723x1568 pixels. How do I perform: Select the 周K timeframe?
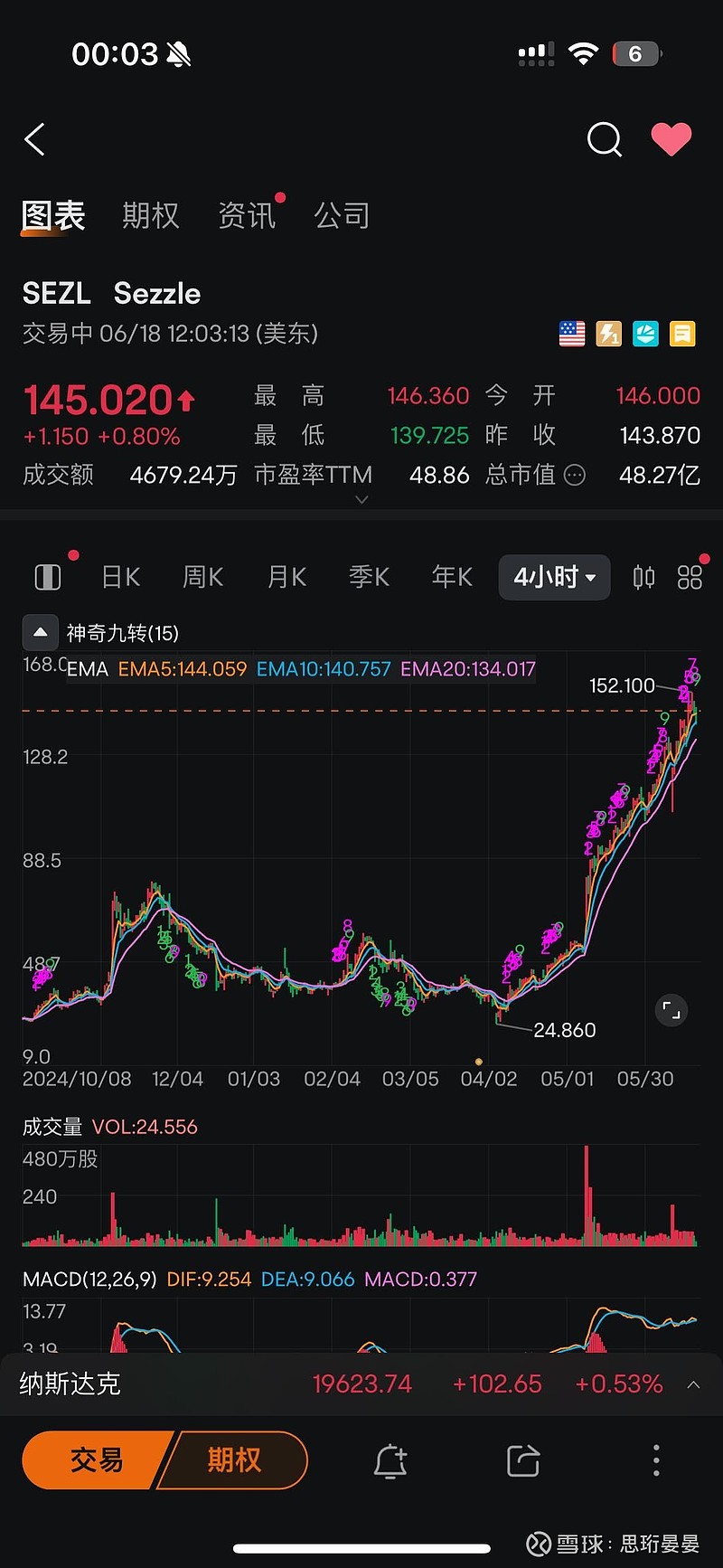(203, 577)
